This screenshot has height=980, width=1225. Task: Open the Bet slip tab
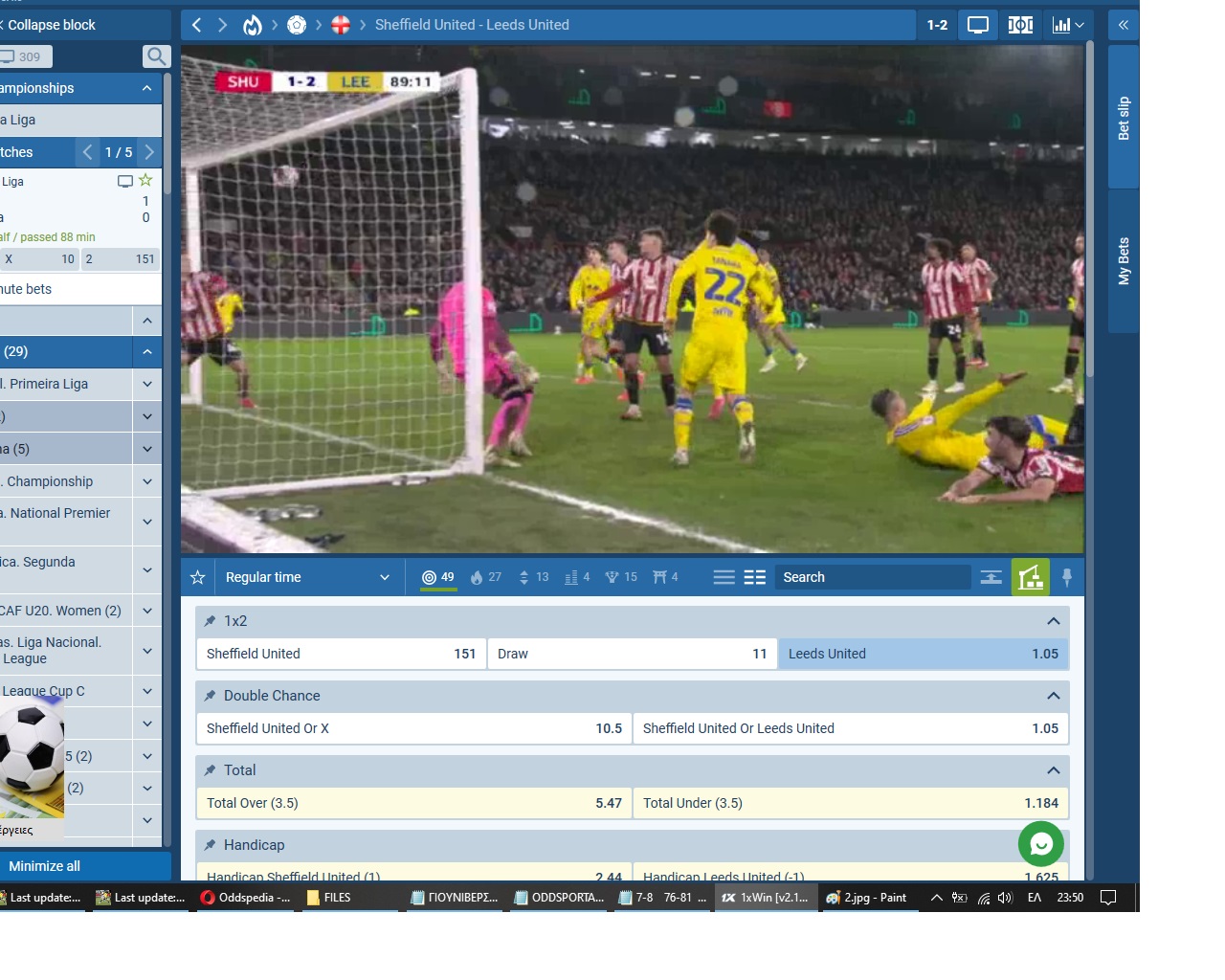pyautogui.click(x=1124, y=117)
